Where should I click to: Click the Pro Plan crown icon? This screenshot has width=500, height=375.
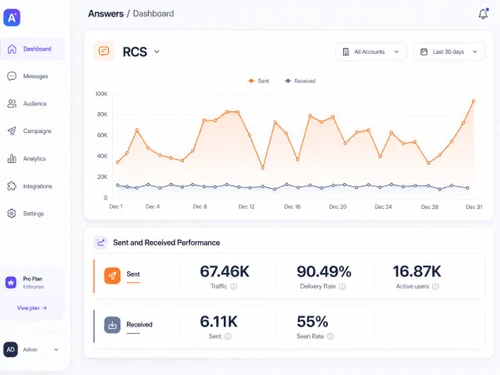pyautogui.click(x=11, y=282)
